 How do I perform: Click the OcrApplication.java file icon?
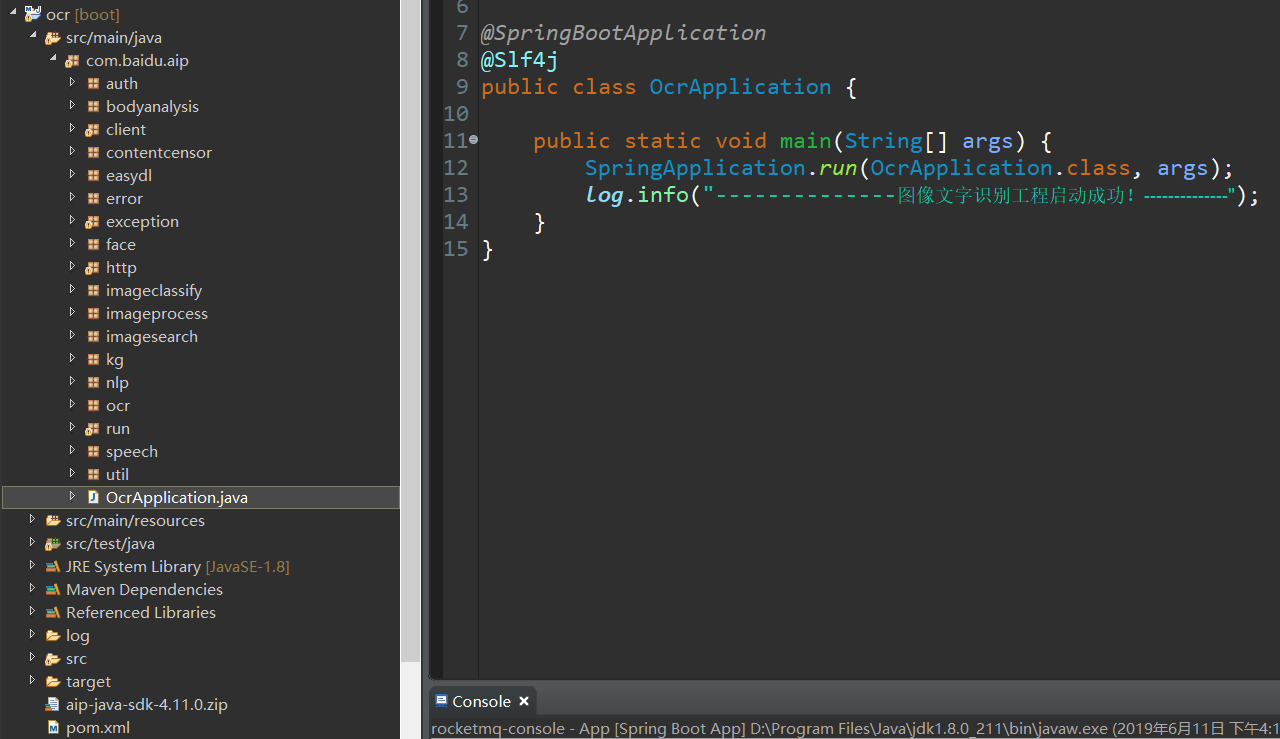click(93, 498)
